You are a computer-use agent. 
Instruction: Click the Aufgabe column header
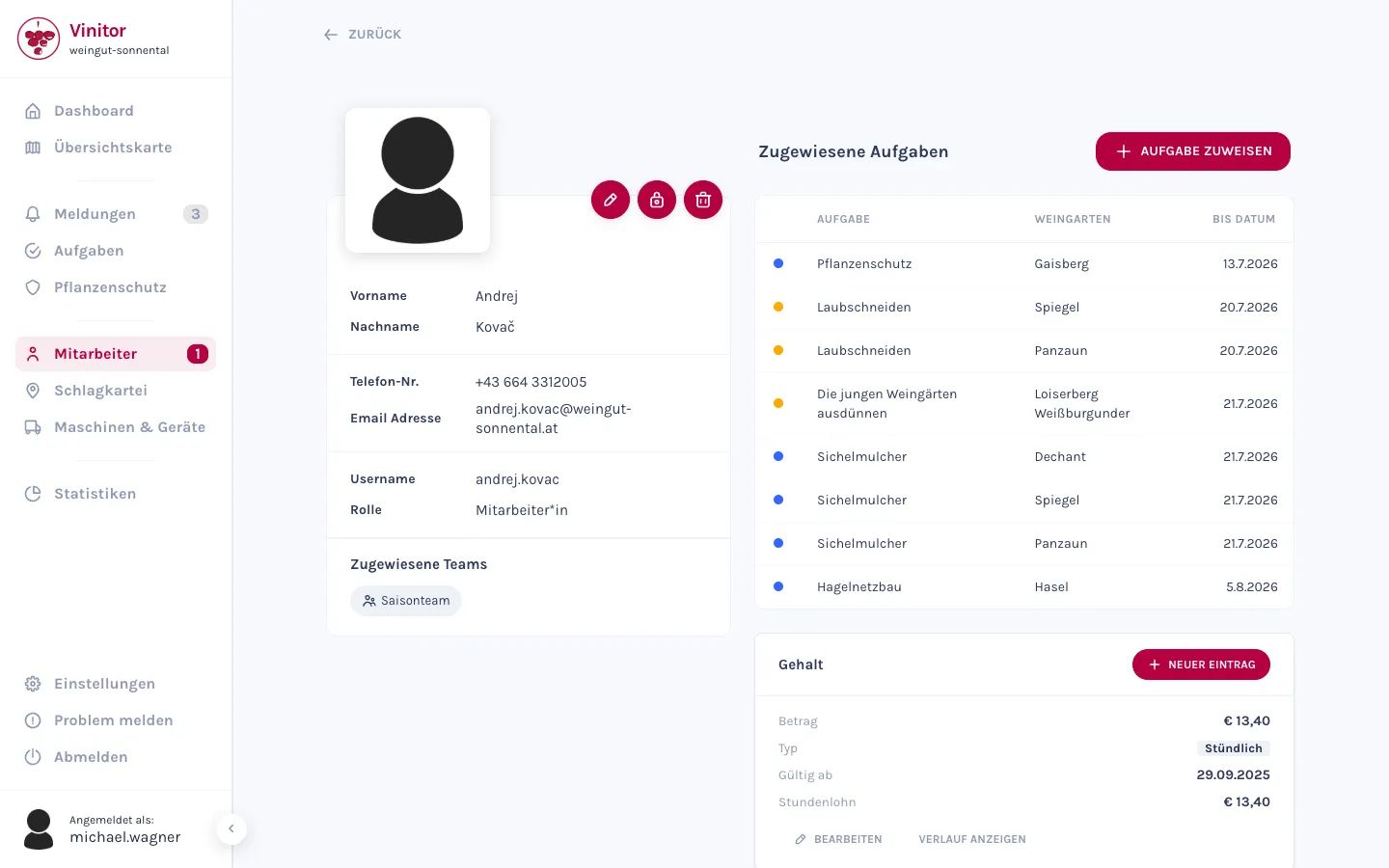(x=843, y=219)
